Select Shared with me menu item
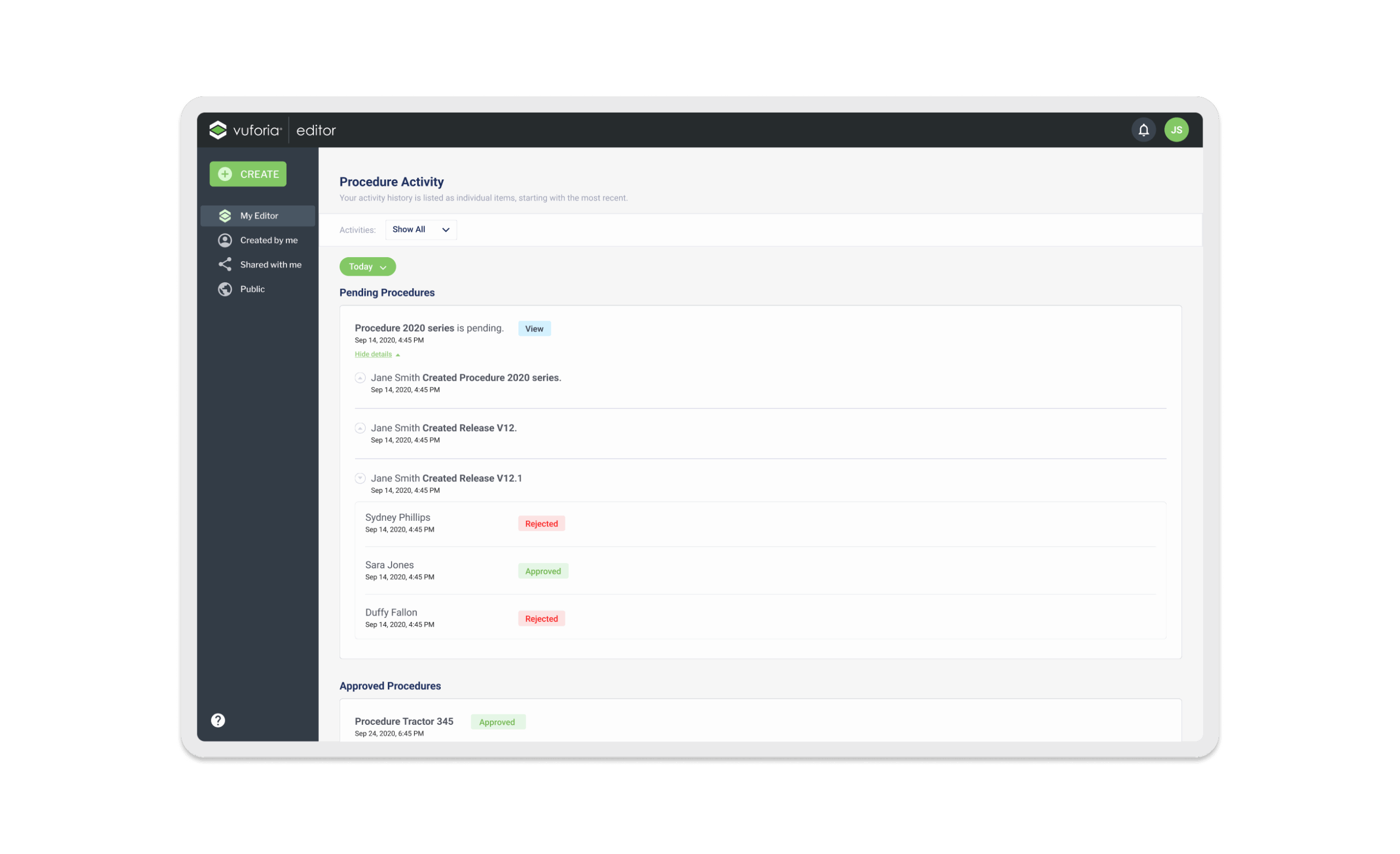1400x854 pixels. point(271,265)
